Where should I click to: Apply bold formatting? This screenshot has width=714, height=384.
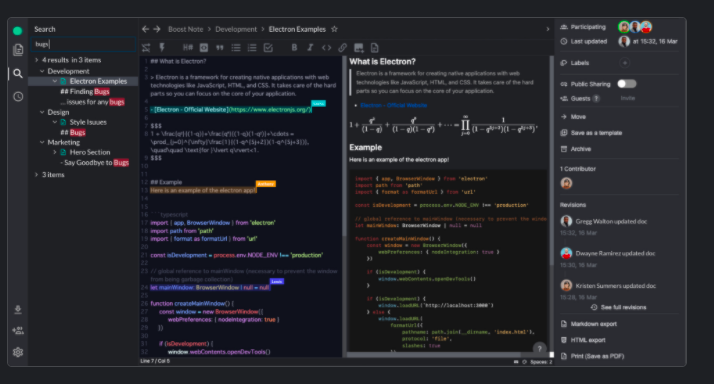click(294, 47)
